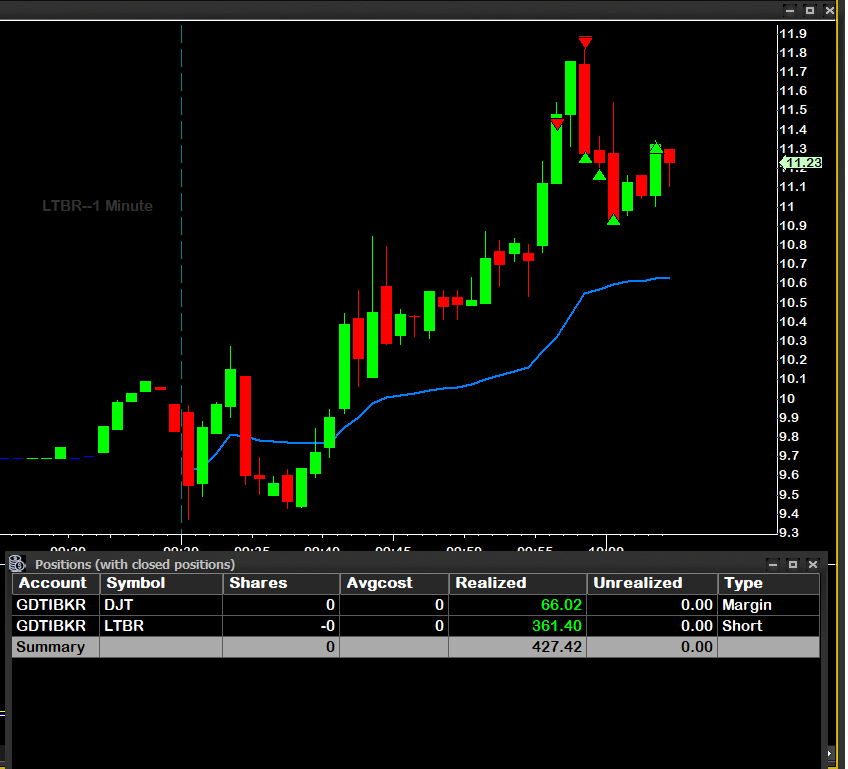Click the 66.02 realized value
Image resolution: width=848 pixels, height=769 pixels.
point(561,605)
